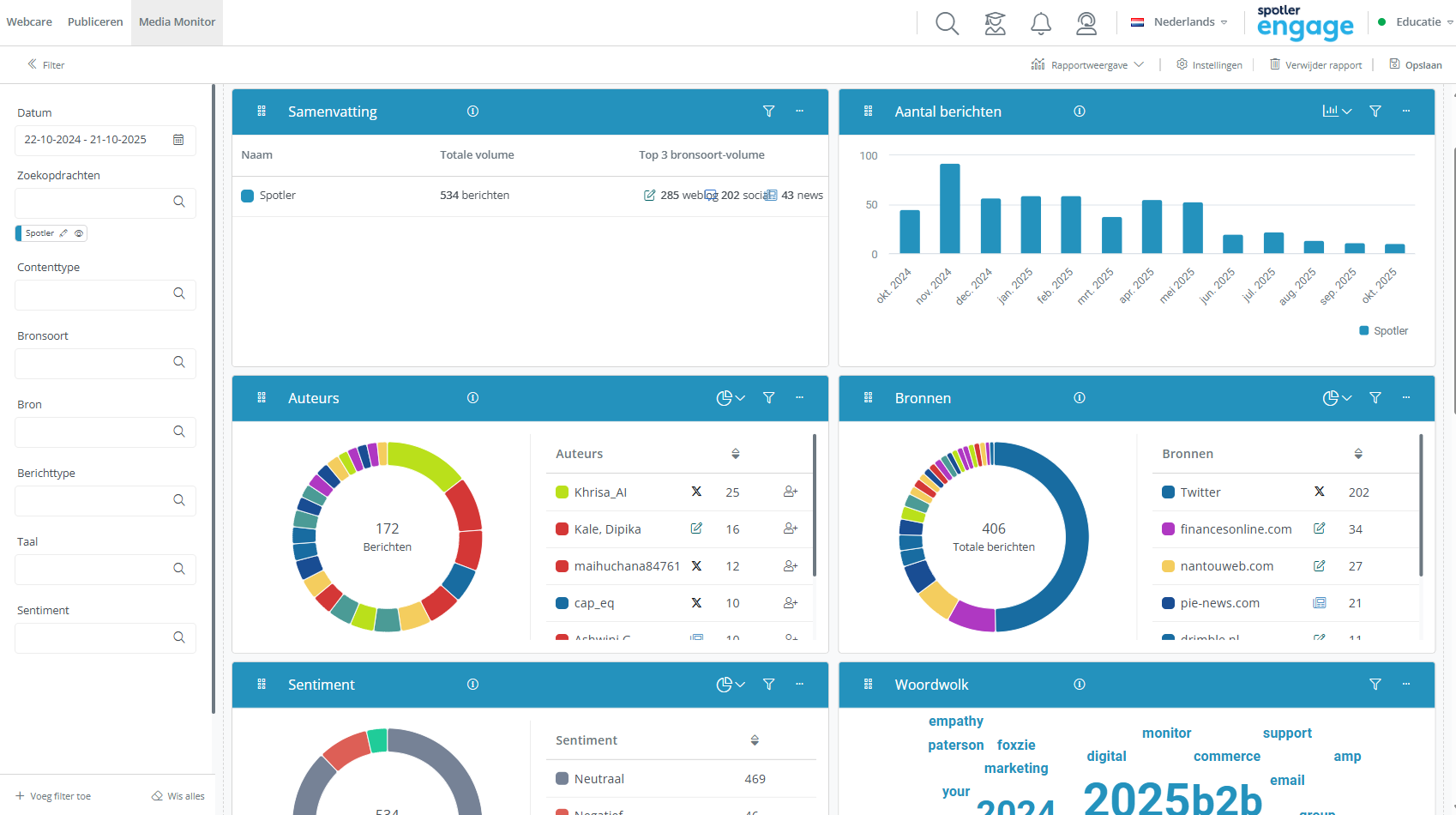Screen dimensions: 1456x815
Task: Click the Opslaan button
Action: tap(1416, 65)
